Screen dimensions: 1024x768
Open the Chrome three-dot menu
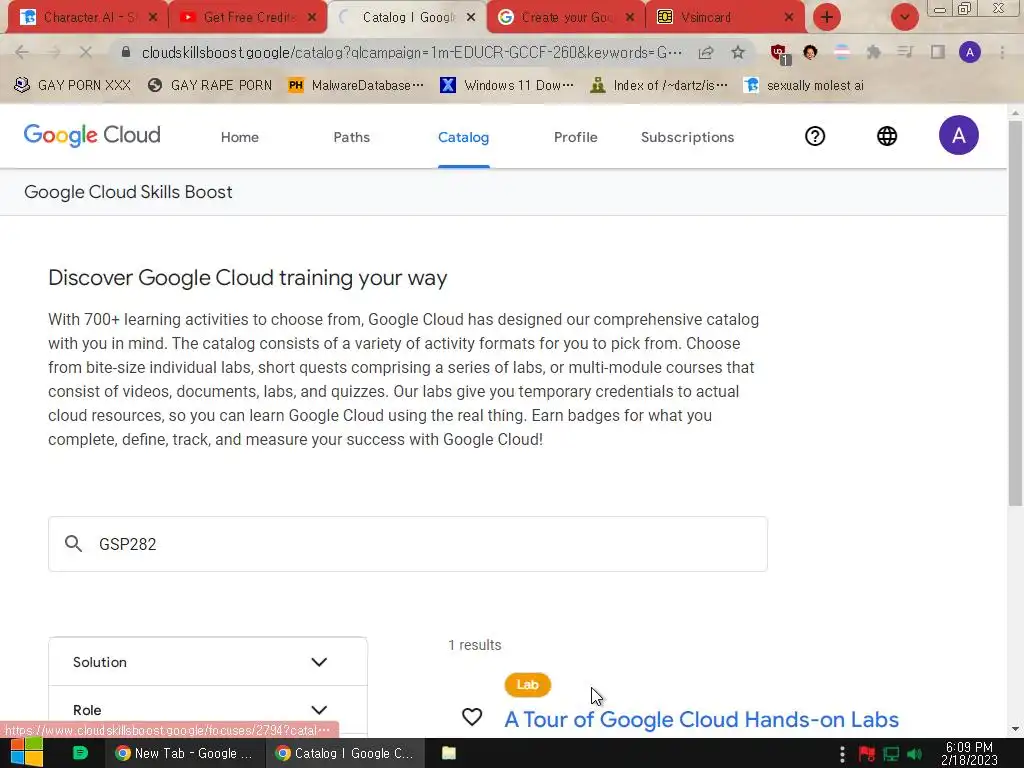(x=1002, y=52)
